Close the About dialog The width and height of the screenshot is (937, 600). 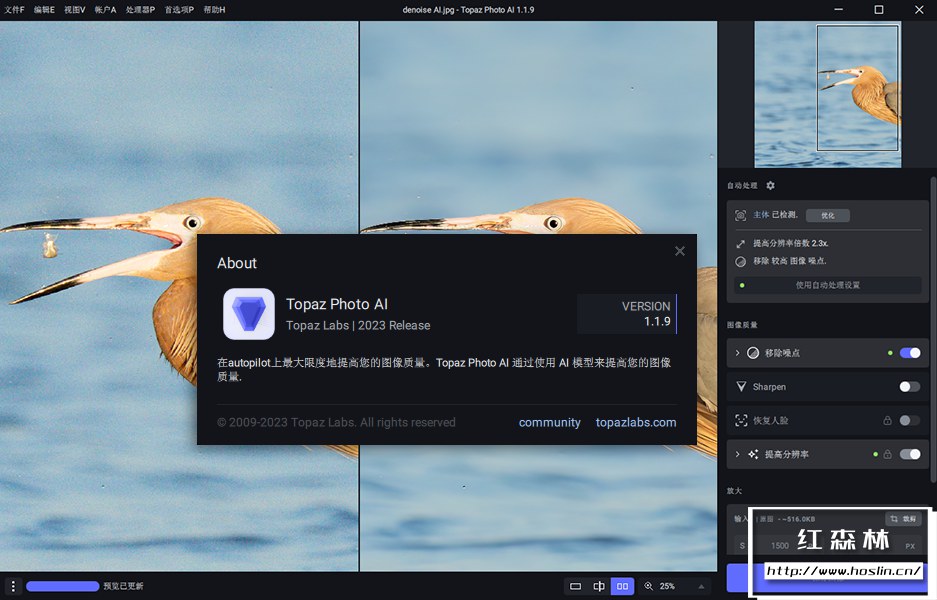[x=679, y=251]
